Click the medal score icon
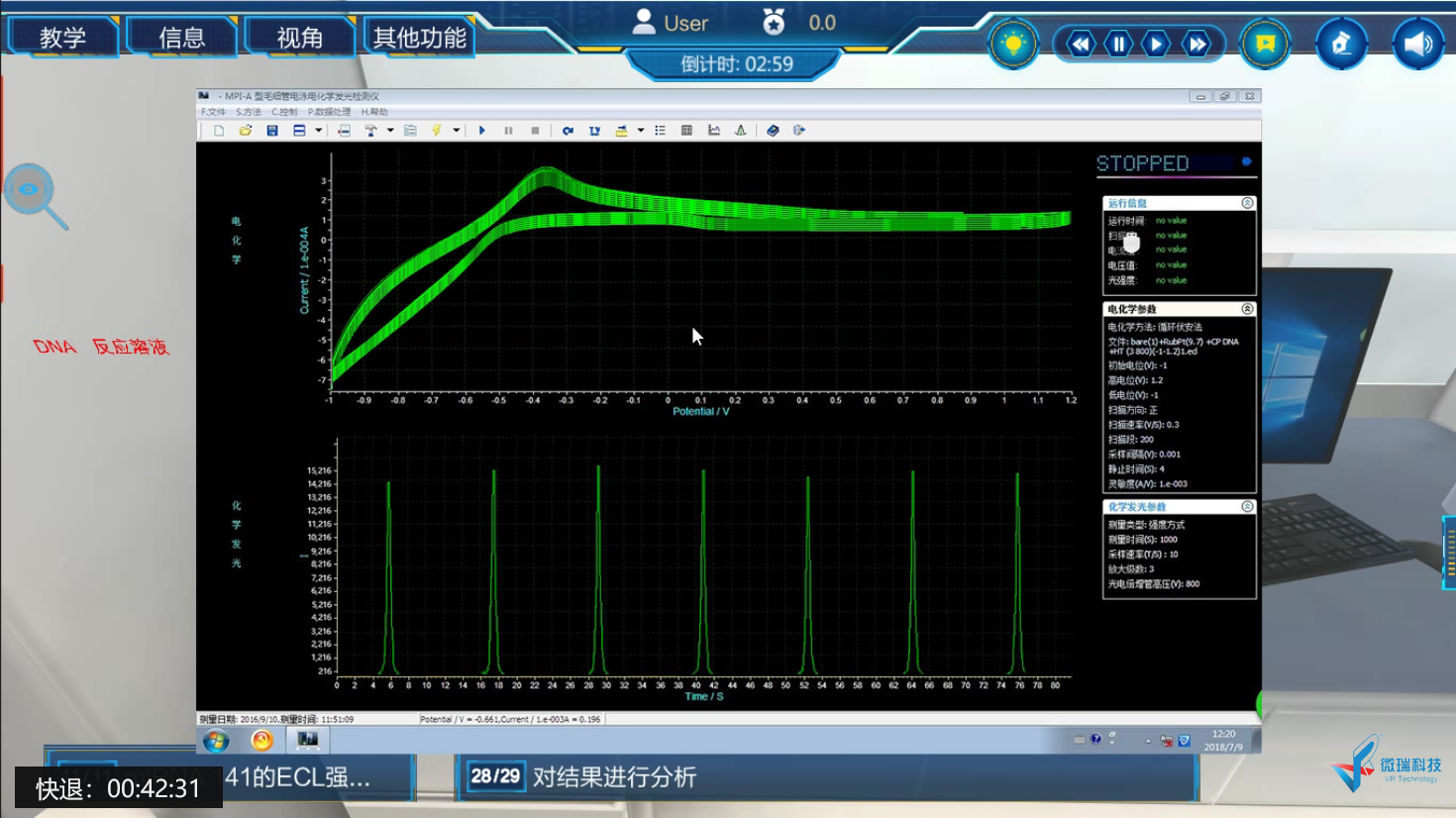The width and height of the screenshot is (1456, 818). 774,22
